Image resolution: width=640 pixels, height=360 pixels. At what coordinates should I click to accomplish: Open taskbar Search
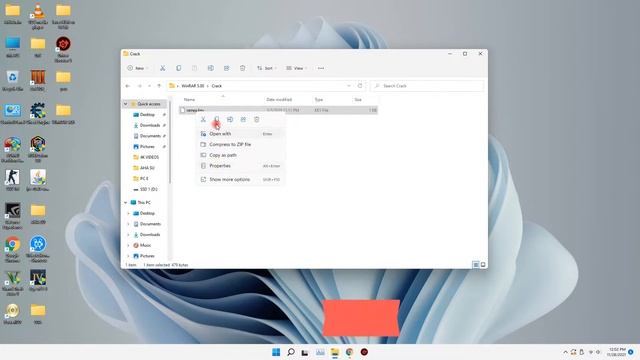291,352
